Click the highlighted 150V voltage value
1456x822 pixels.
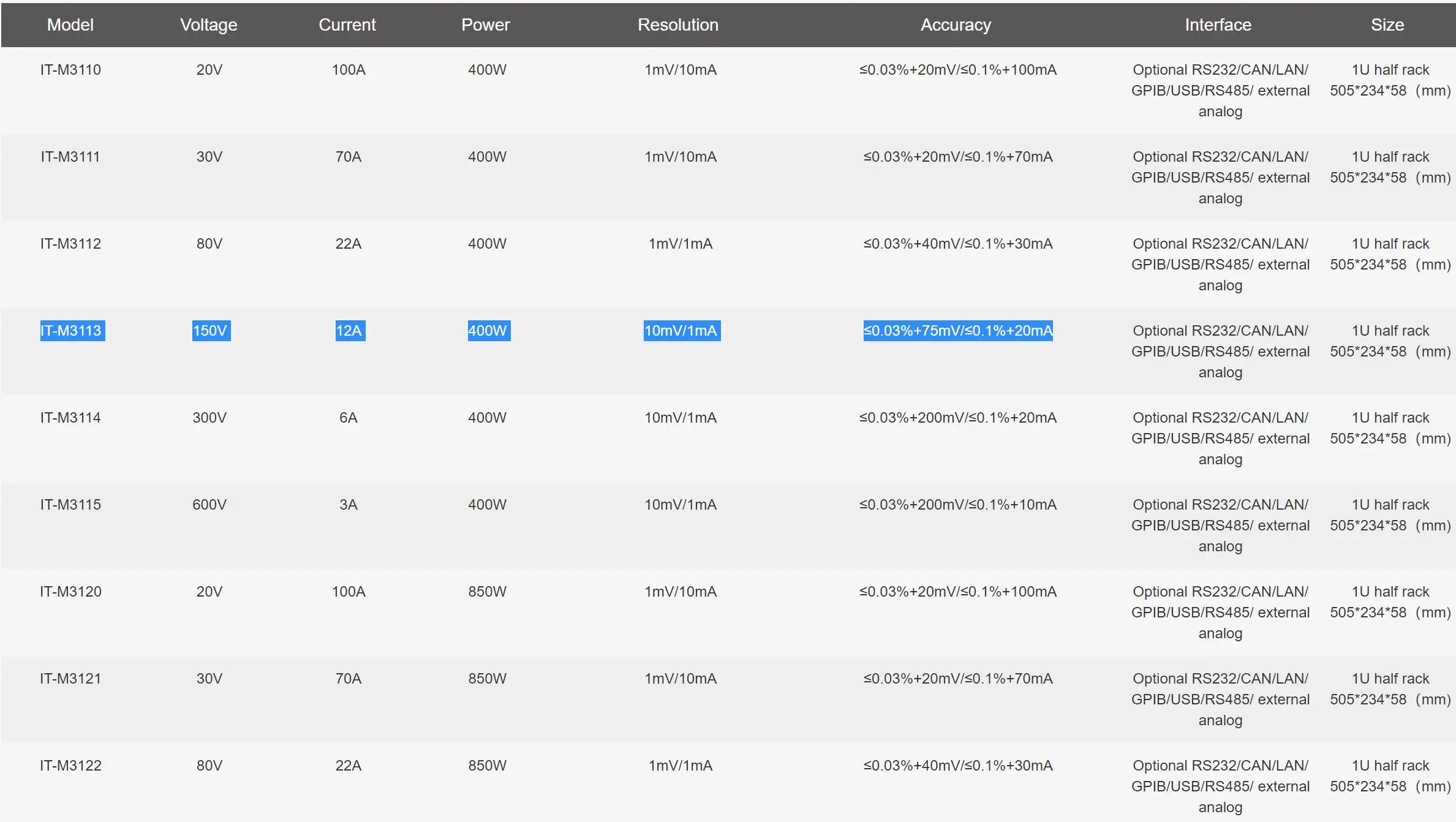(210, 330)
